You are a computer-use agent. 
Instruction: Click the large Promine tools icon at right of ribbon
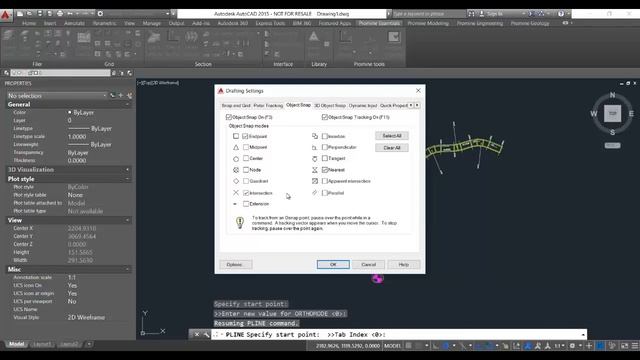394,37
